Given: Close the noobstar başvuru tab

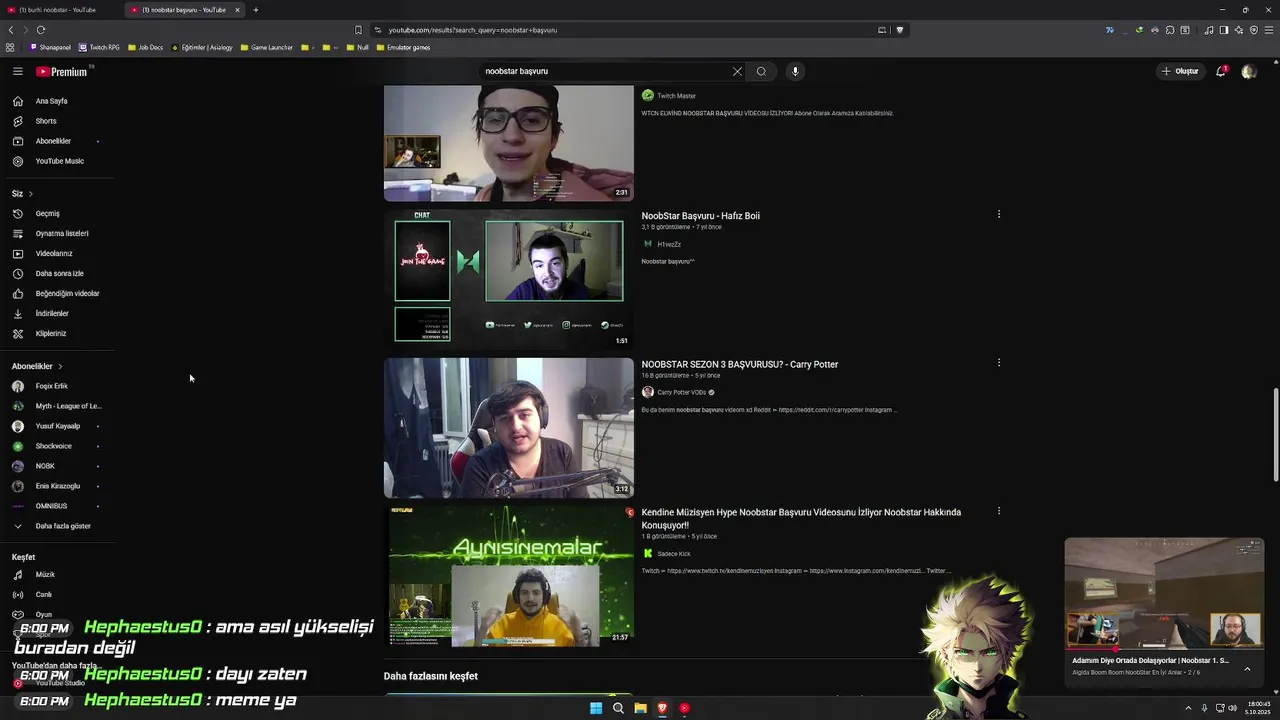Looking at the screenshot, I should [x=237, y=10].
